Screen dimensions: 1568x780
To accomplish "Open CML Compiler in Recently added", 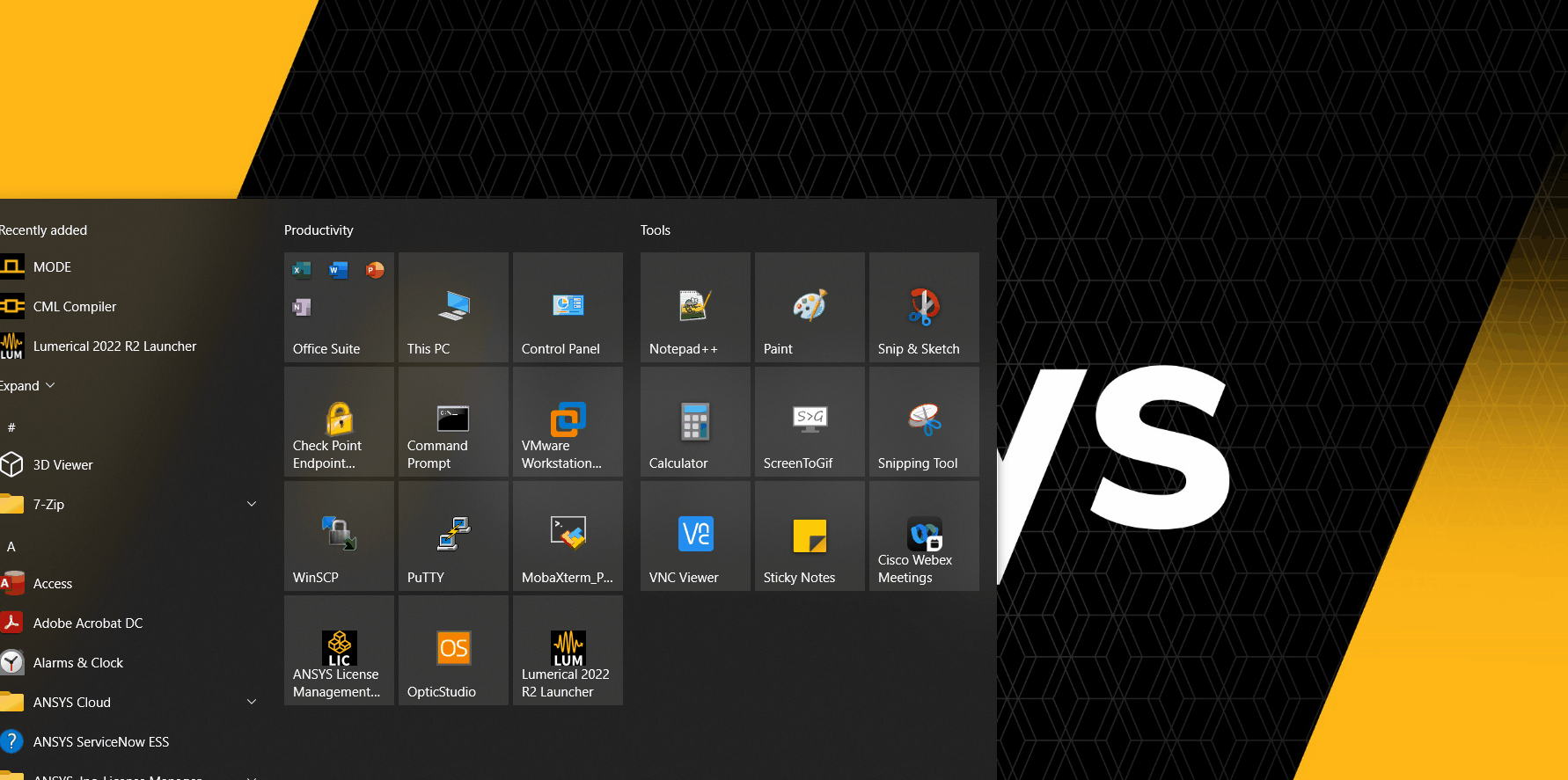I will pyautogui.click(x=132, y=306).
